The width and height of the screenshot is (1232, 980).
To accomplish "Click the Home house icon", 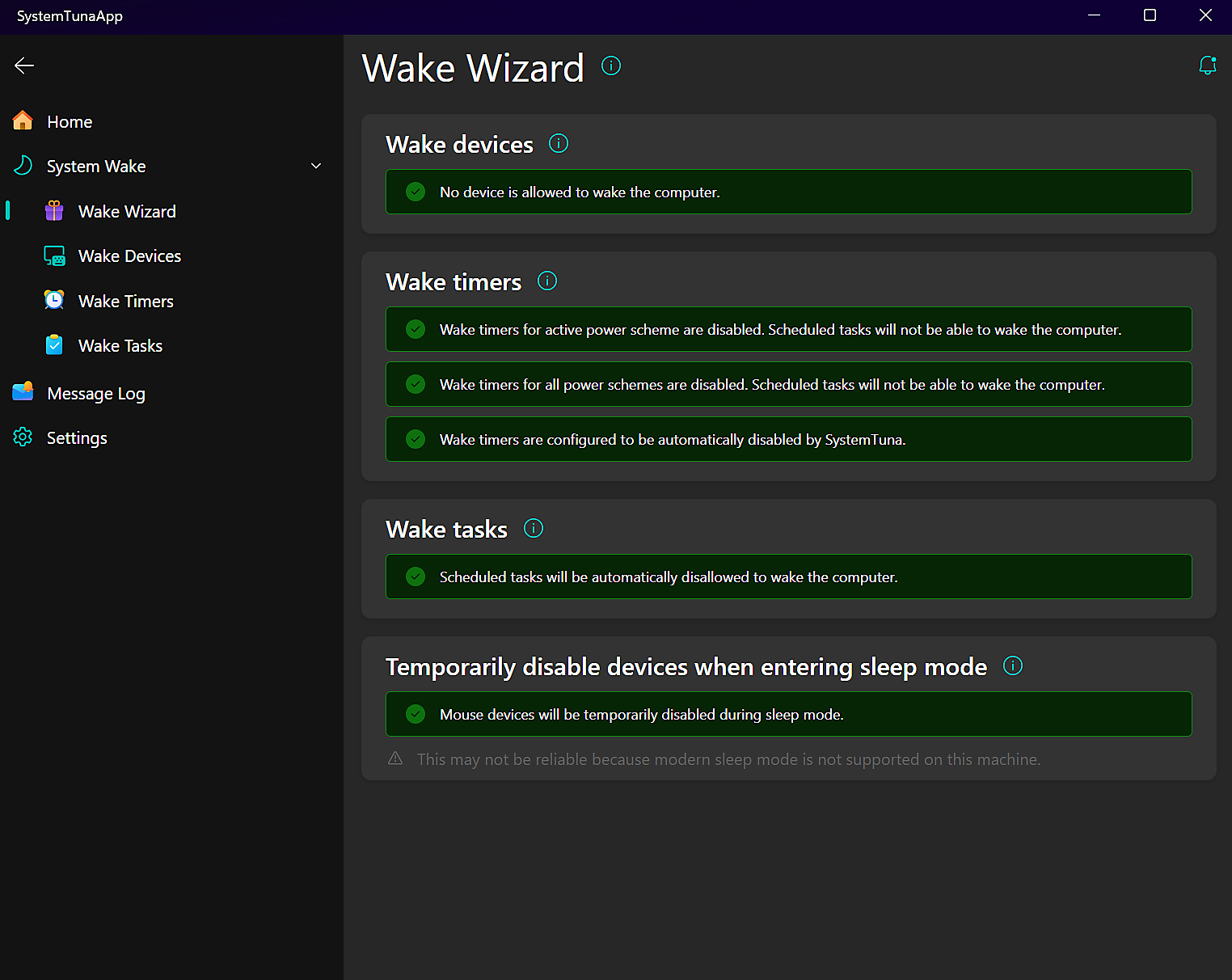I will pos(23,121).
